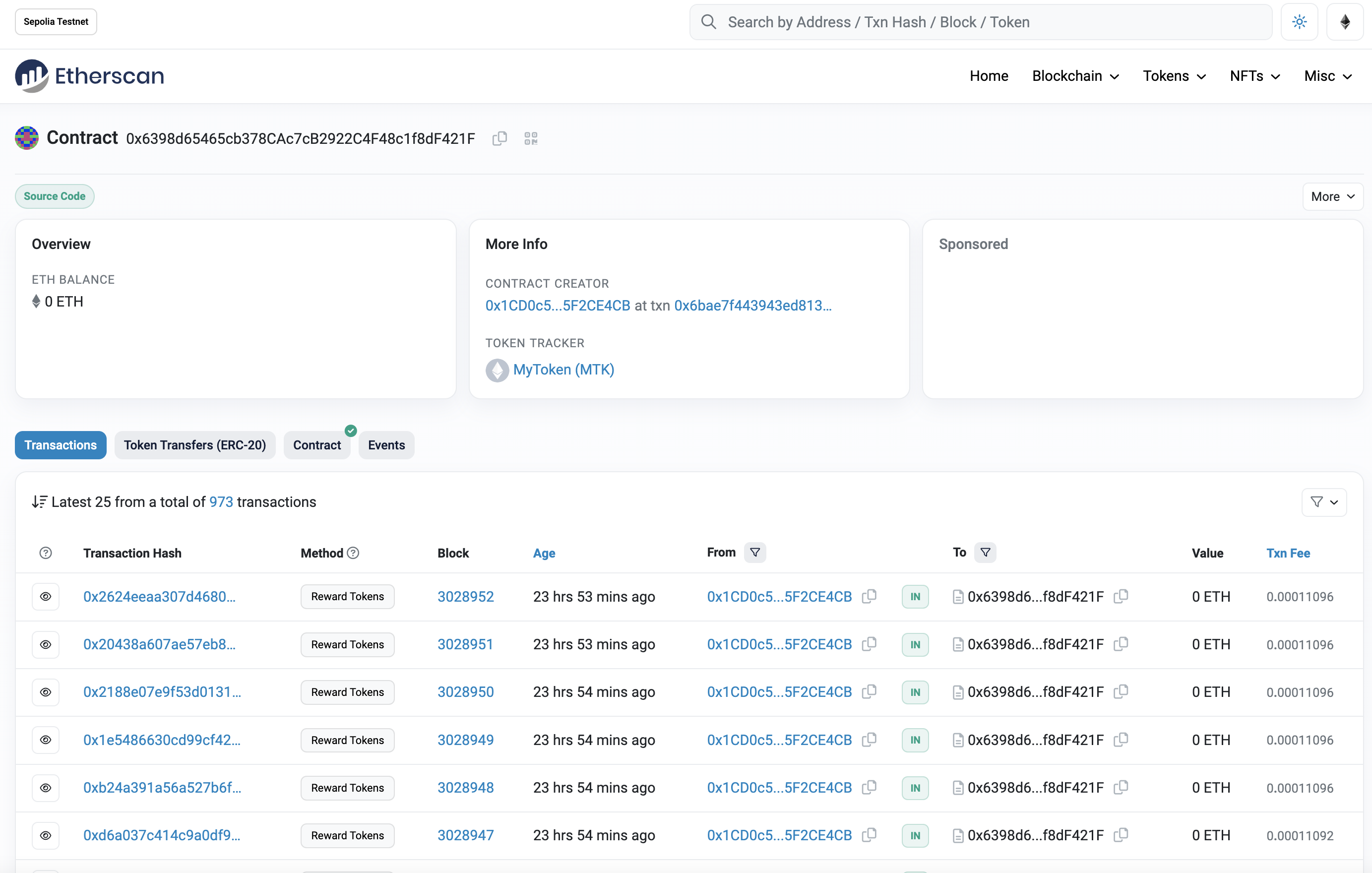1372x873 pixels.
Task: Click the Ethereum network icon button
Action: (1345, 22)
